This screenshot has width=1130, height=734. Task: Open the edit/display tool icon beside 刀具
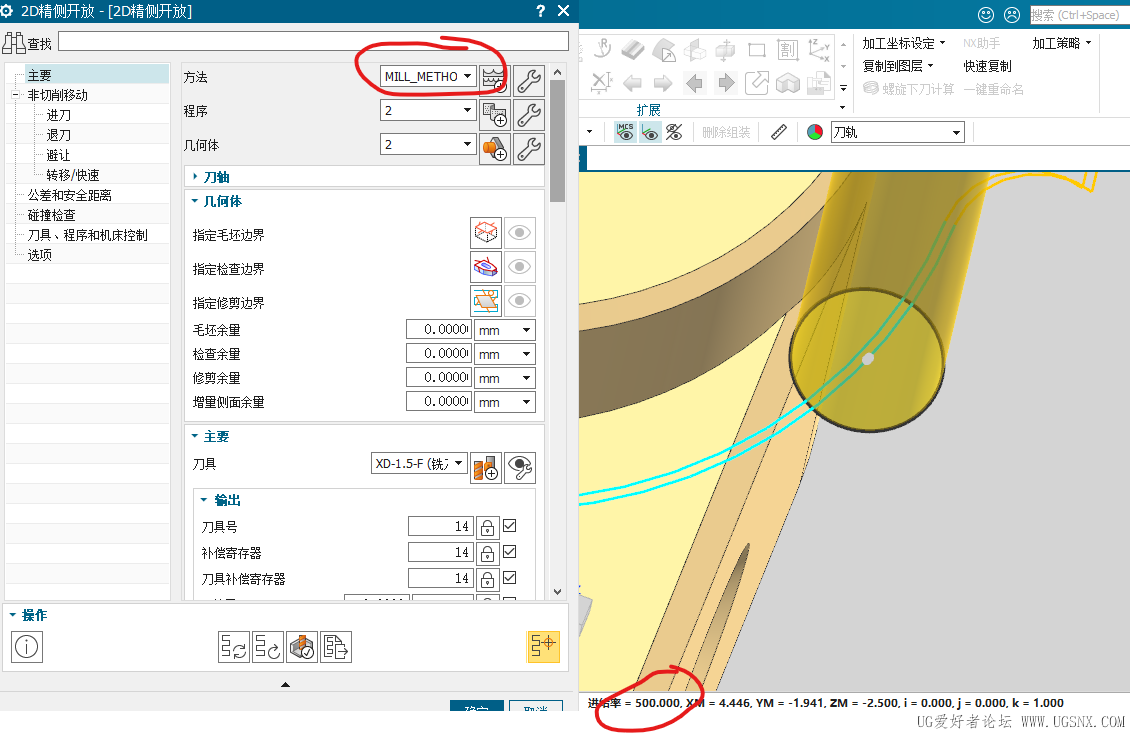pos(520,467)
